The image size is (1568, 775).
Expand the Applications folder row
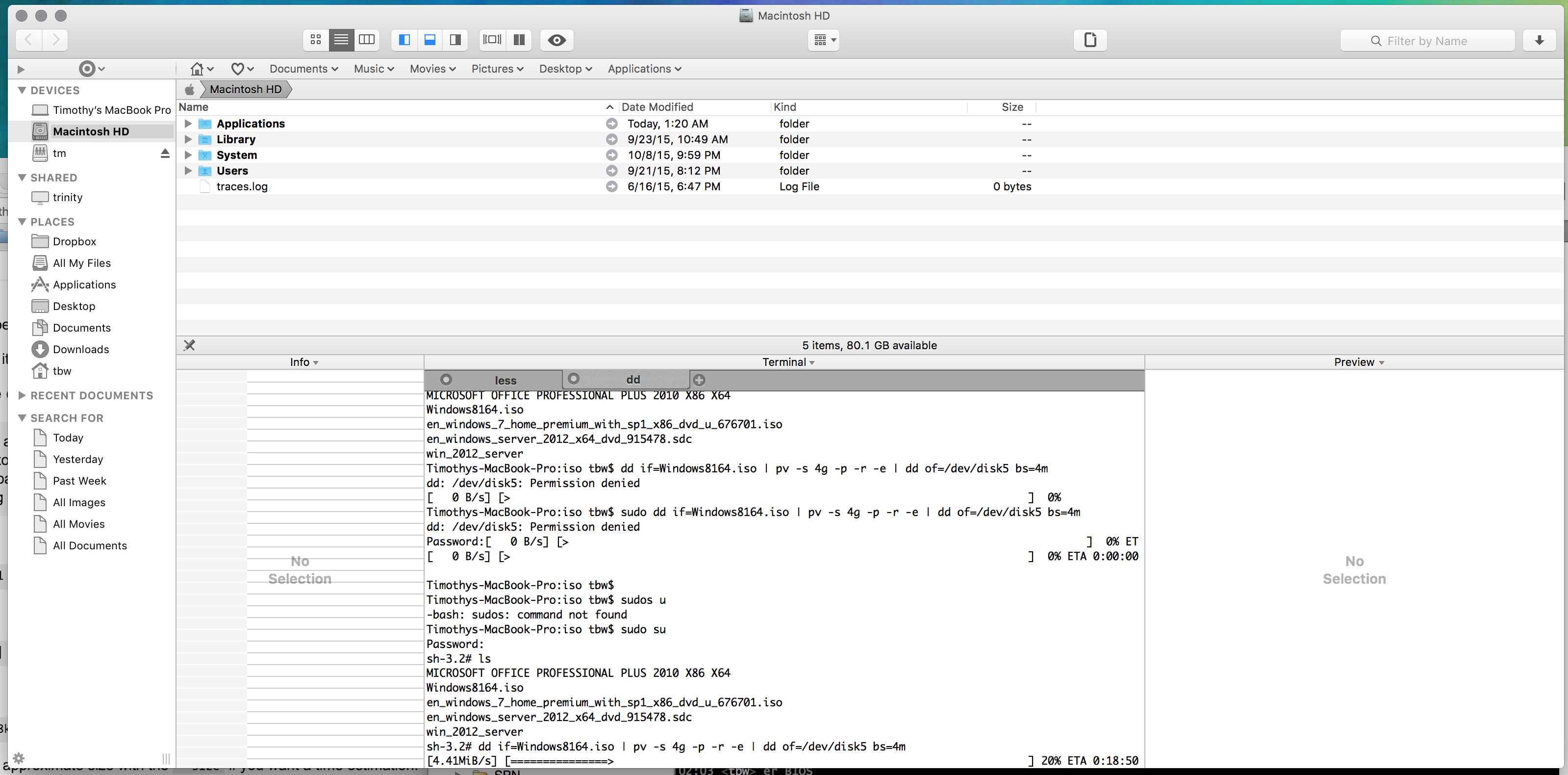(x=188, y=124)
